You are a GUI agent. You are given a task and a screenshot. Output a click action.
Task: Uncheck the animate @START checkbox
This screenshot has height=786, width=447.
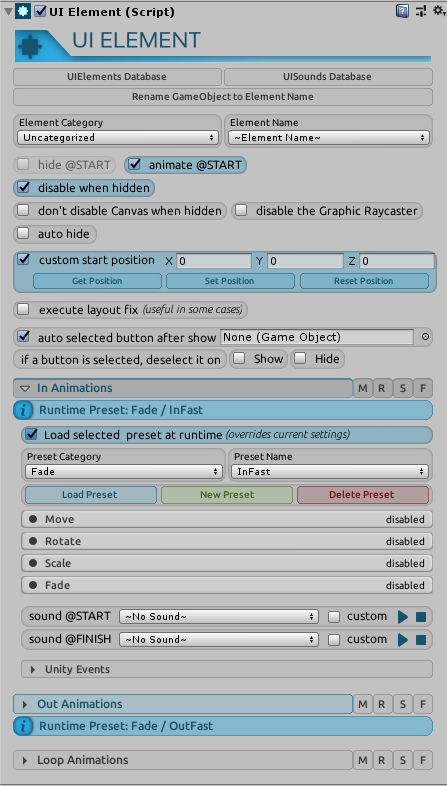point(134,164)
